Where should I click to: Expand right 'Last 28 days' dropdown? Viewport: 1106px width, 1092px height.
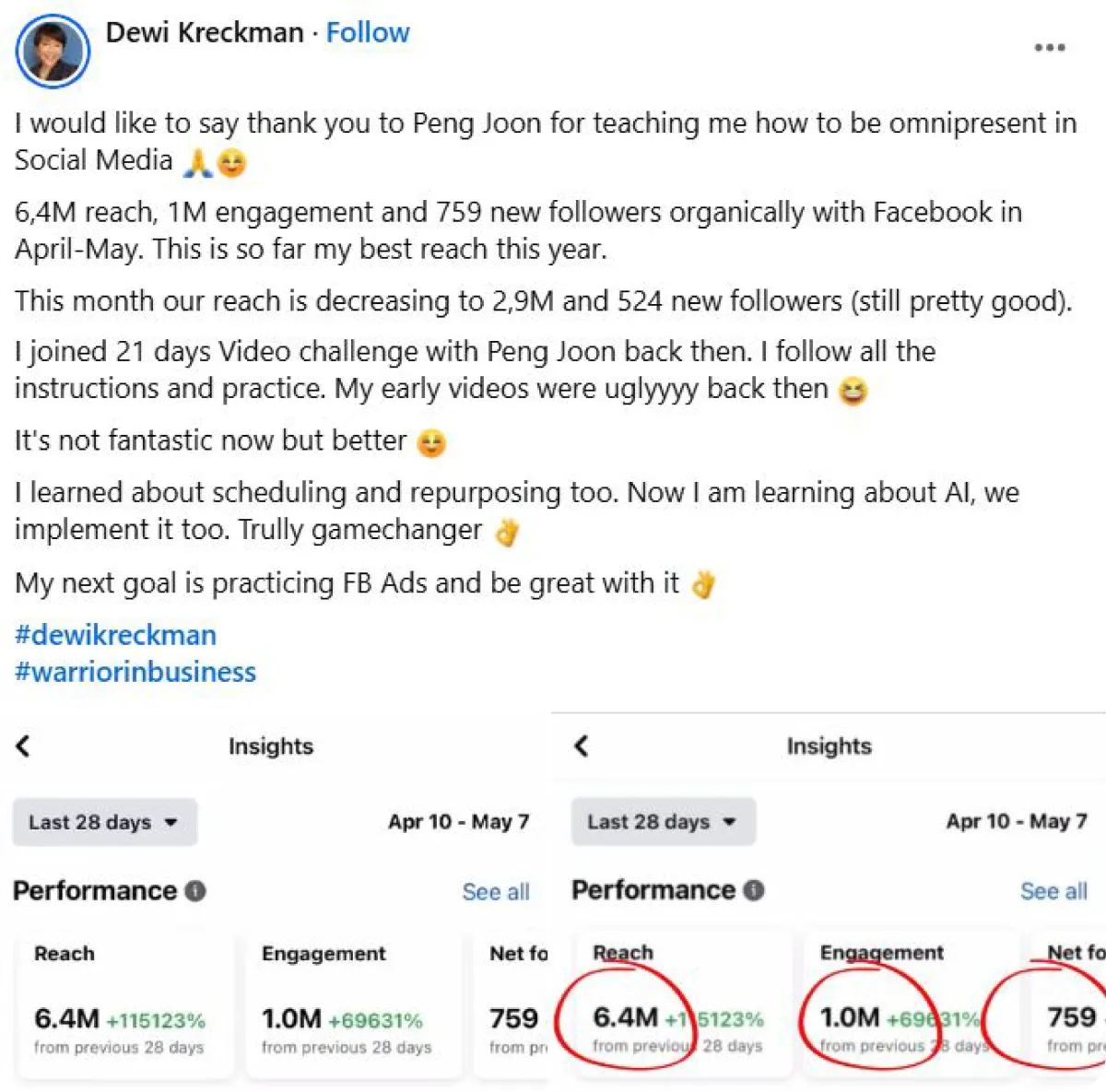click(x=663, y=822)
